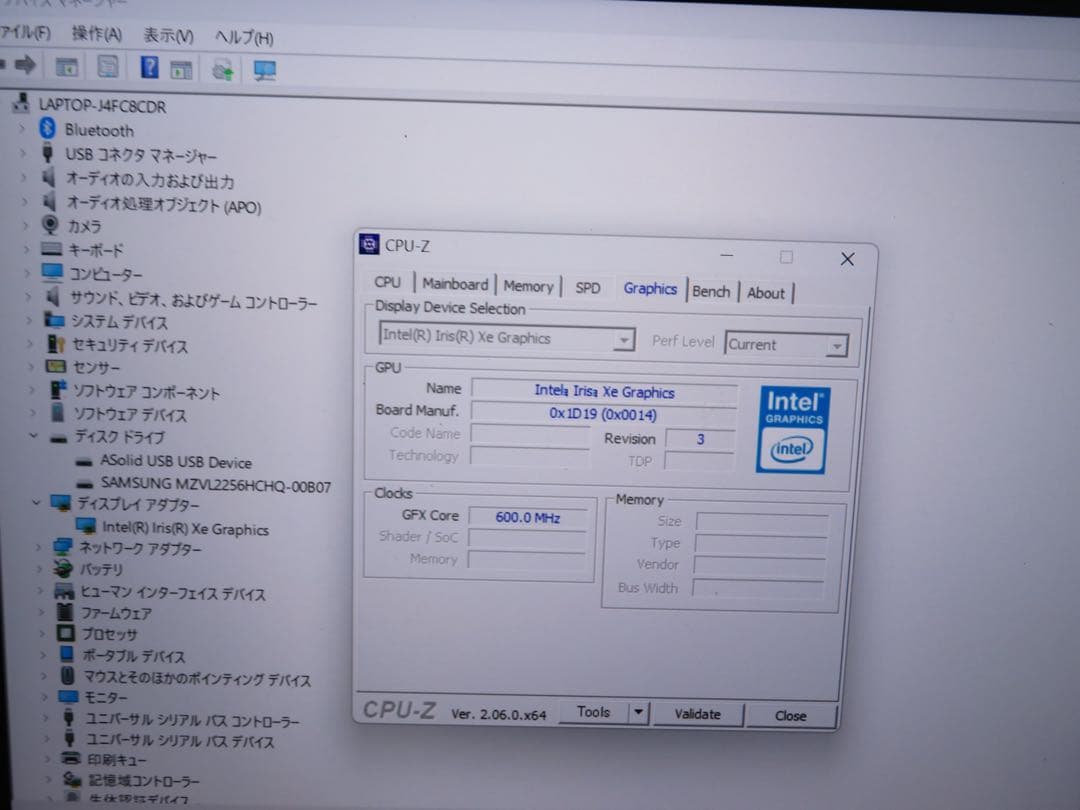This screenshot has height=810, width=1080.
Task: Click the Close button in CPU-Z
Action: tap(791, 716)
